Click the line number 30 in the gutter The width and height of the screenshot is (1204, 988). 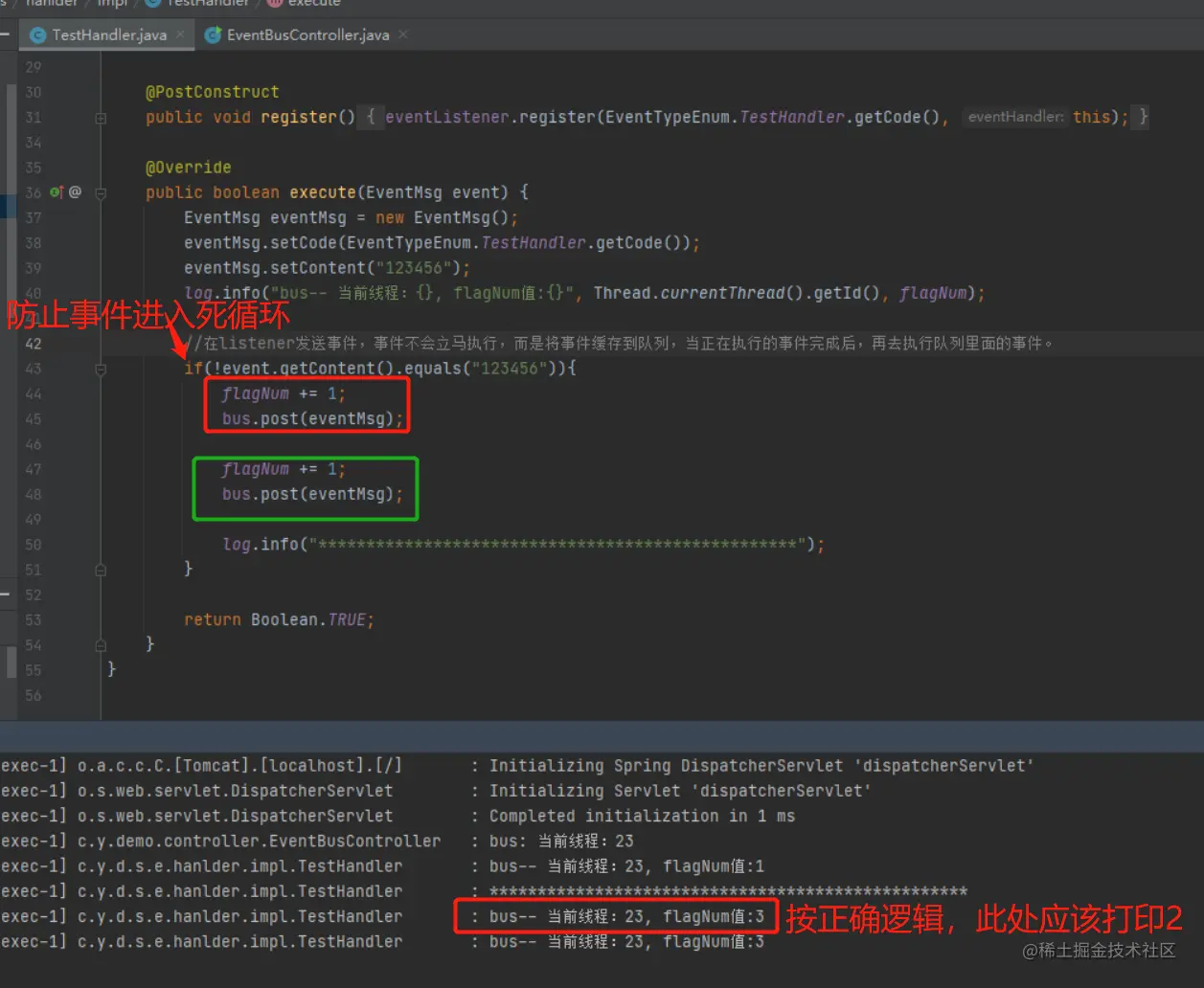(x=34, y=92)
